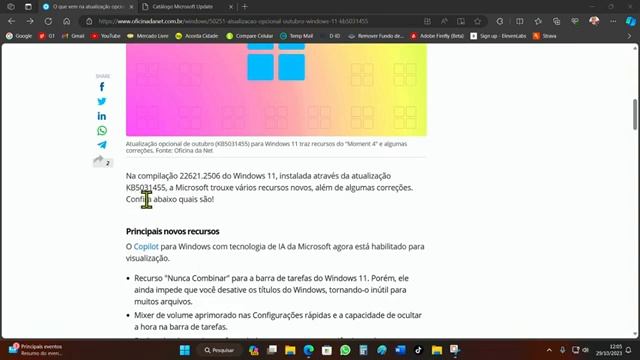Show hidden system tray icons
640x360 pixels.
click(x=549, y=350)
